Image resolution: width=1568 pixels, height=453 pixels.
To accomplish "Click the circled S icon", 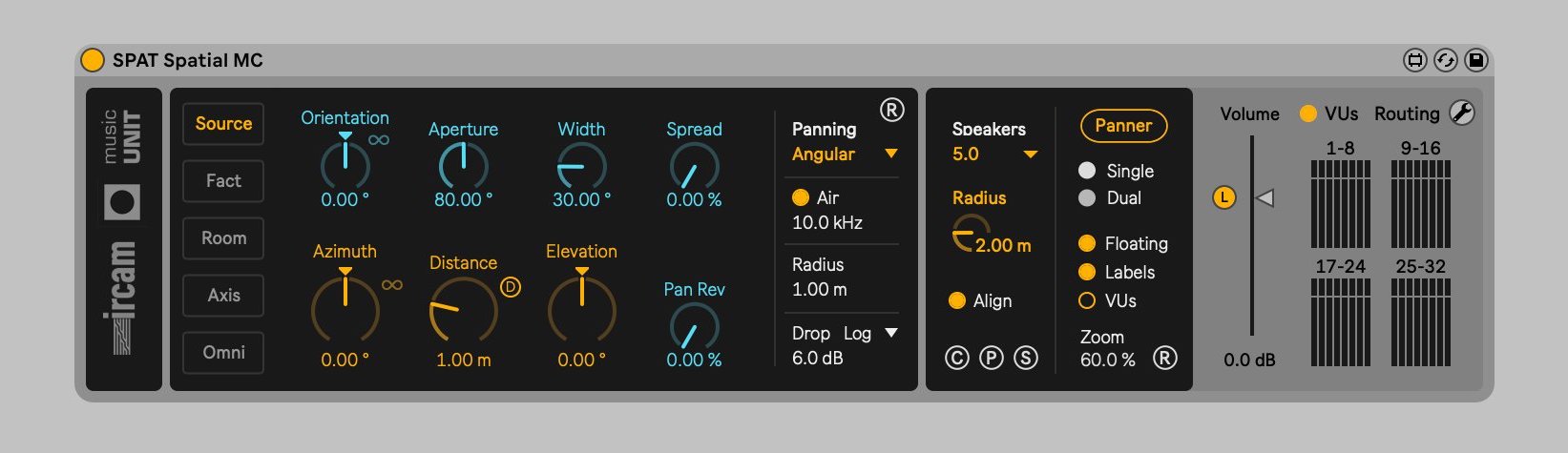I will pyautogui.click(x=1026, y=359).
